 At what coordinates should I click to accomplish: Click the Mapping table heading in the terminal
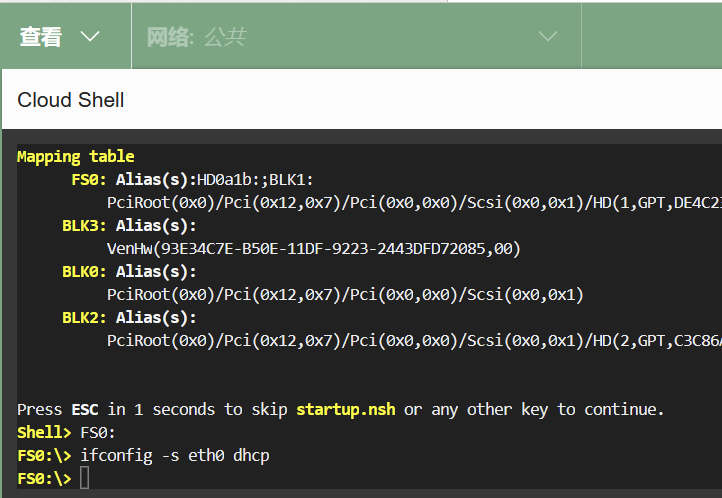pyautogui.click(x=75, y=156)
